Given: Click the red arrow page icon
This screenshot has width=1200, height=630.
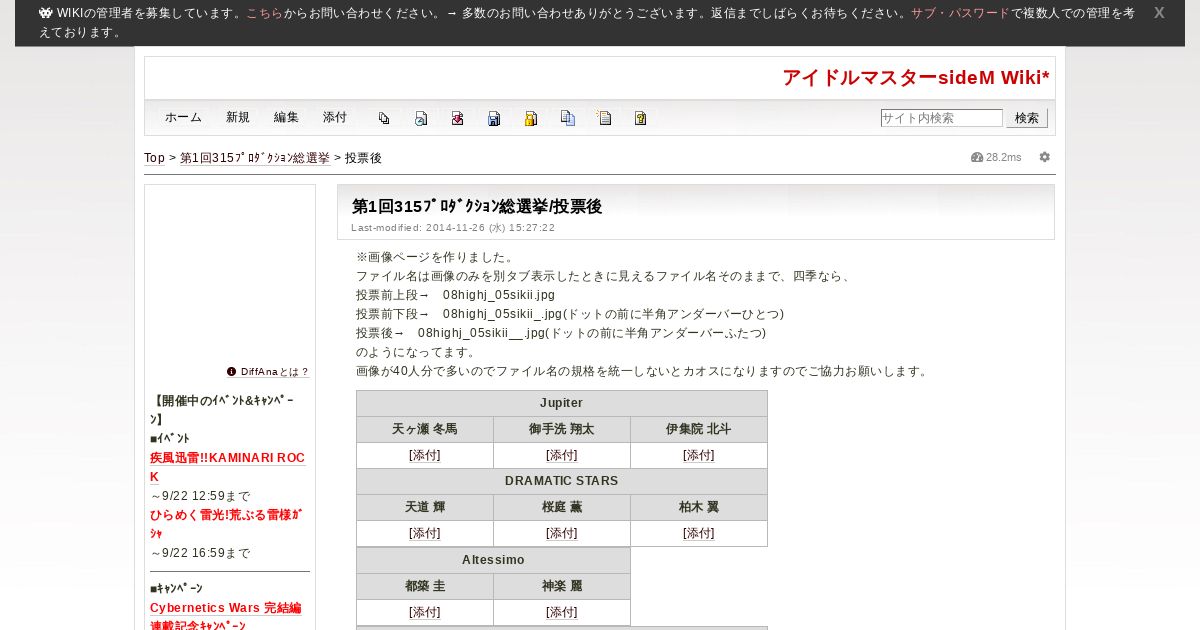Looking at the screenshot, I should click(x=457, y=118).
